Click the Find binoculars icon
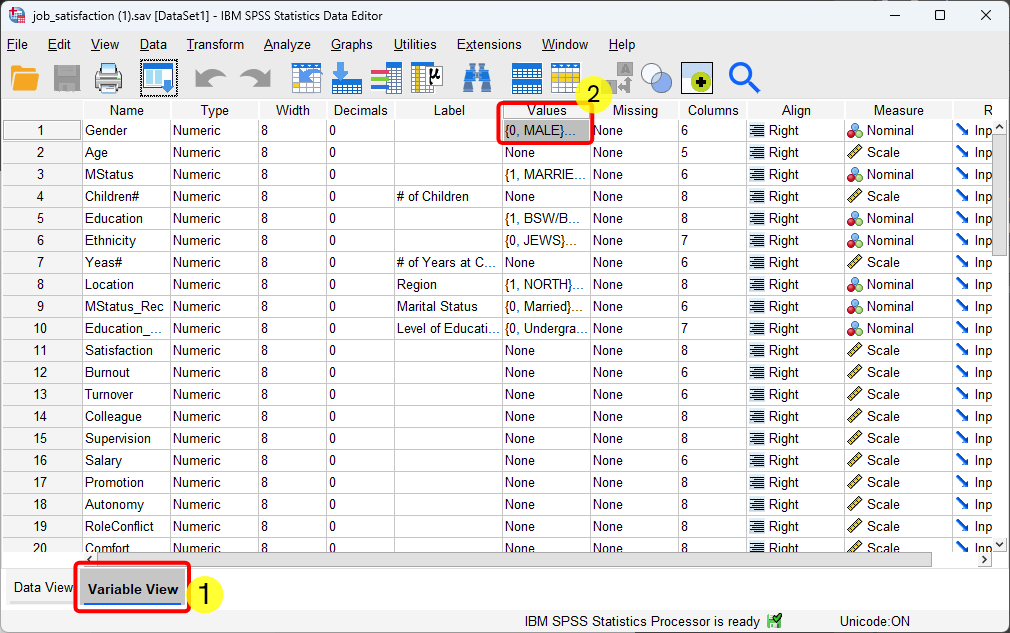The height and width of the screenshot is (633, 1010). point(477,78)
